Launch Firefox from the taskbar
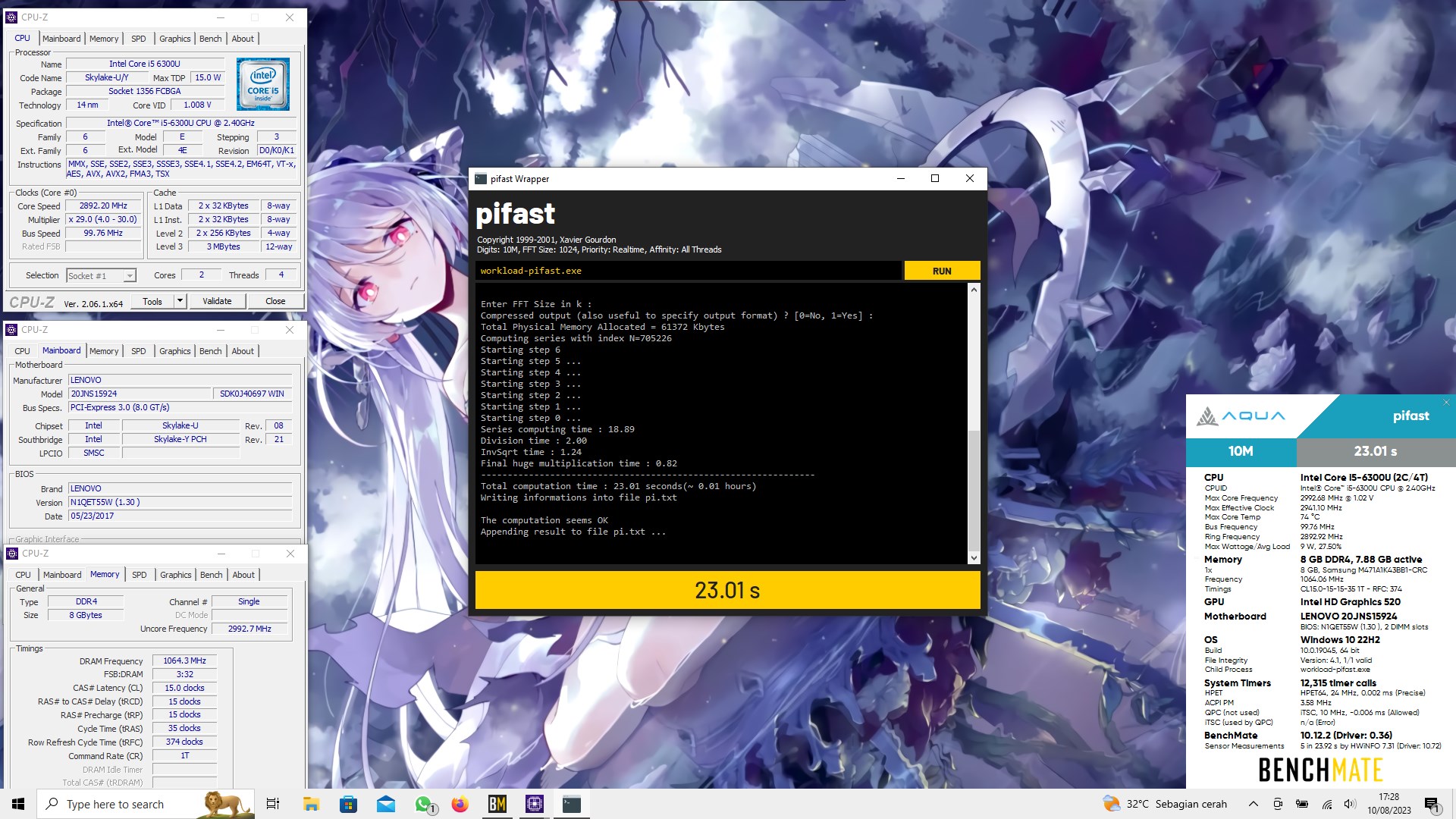Screen dimensions: 1456x819 460,804
